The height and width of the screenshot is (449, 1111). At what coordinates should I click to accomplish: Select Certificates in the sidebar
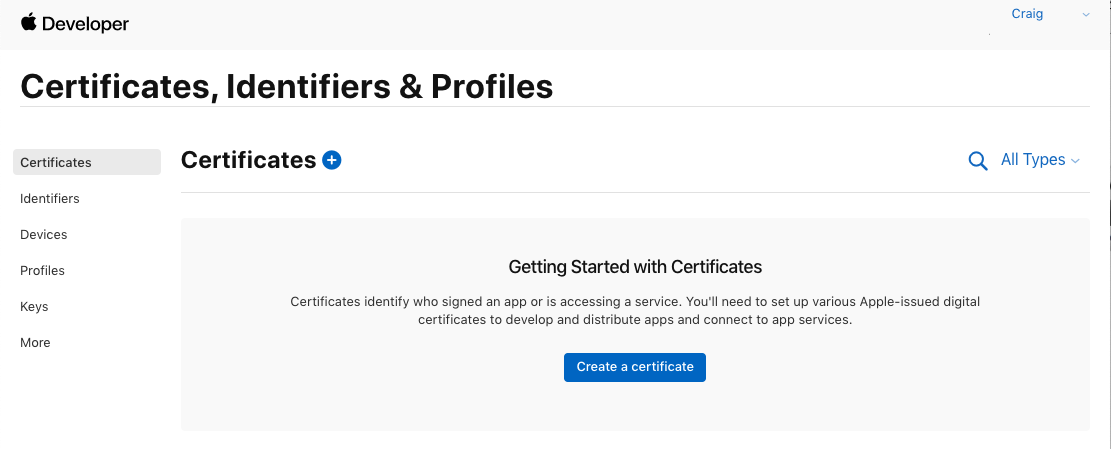click(x=86, y=162)
